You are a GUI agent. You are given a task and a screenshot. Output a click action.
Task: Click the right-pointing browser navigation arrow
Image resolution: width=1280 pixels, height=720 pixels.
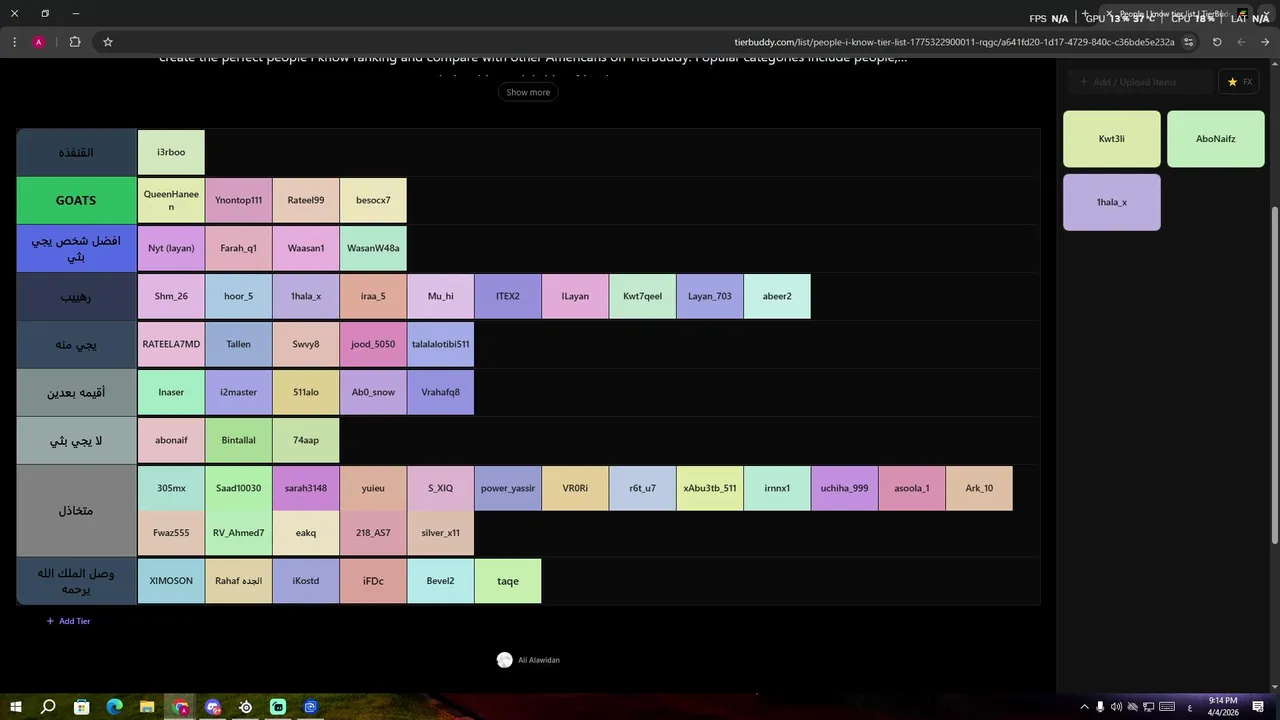pos(1265,42)
